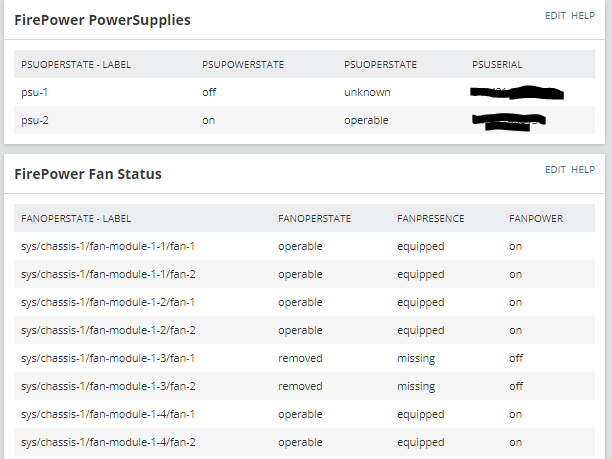
Task: Click the FANPRESENCE column header
Action: (431, 218)
